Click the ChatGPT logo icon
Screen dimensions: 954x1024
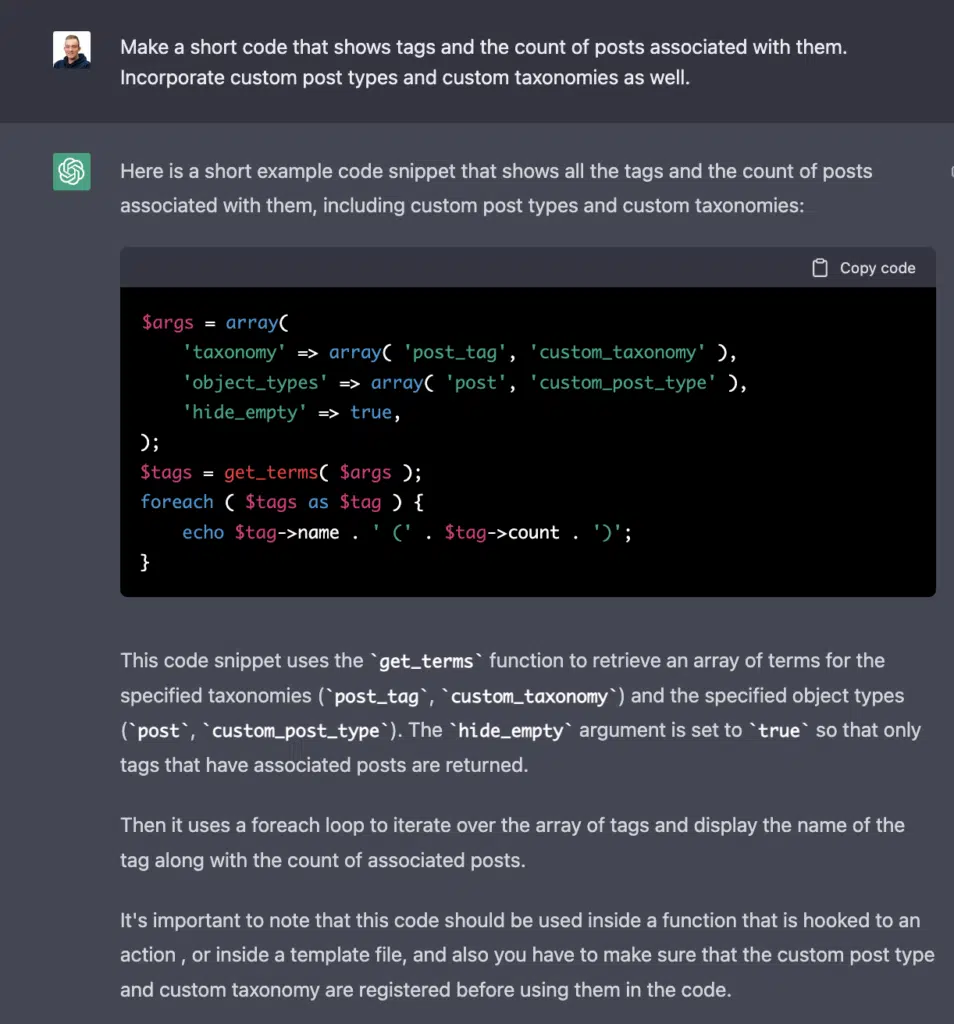[72, 172]
